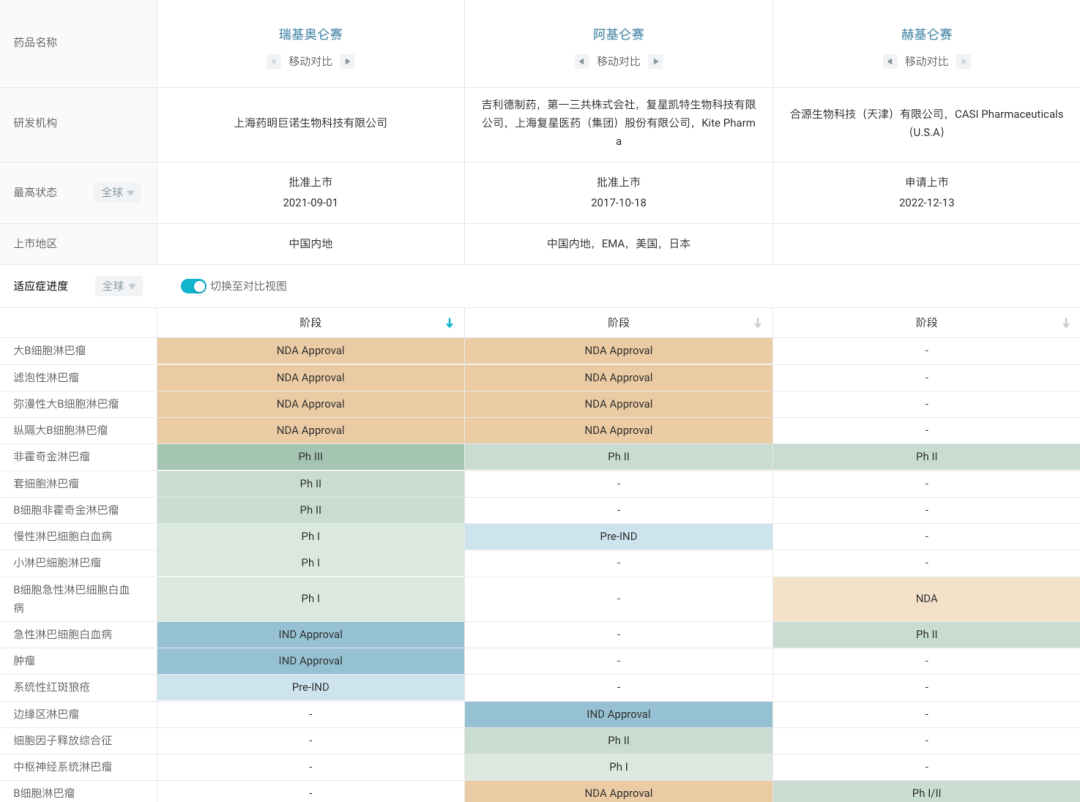Click 2017-10-18 approval date
The height and width of the screenshot is (802, 1080).
pyautogui.click(x=619, y=203)
